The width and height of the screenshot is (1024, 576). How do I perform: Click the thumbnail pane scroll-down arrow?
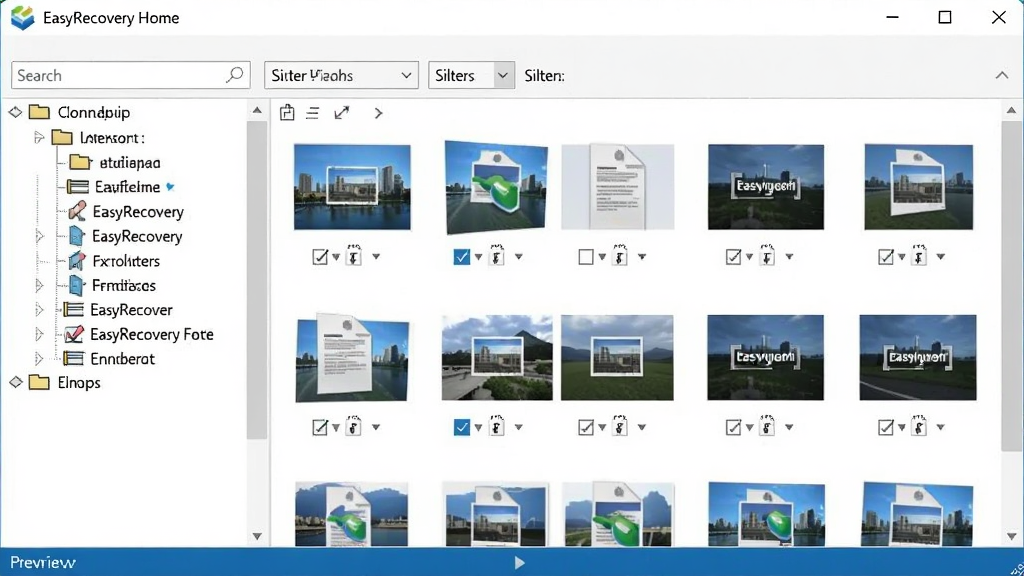(1011, 536)
